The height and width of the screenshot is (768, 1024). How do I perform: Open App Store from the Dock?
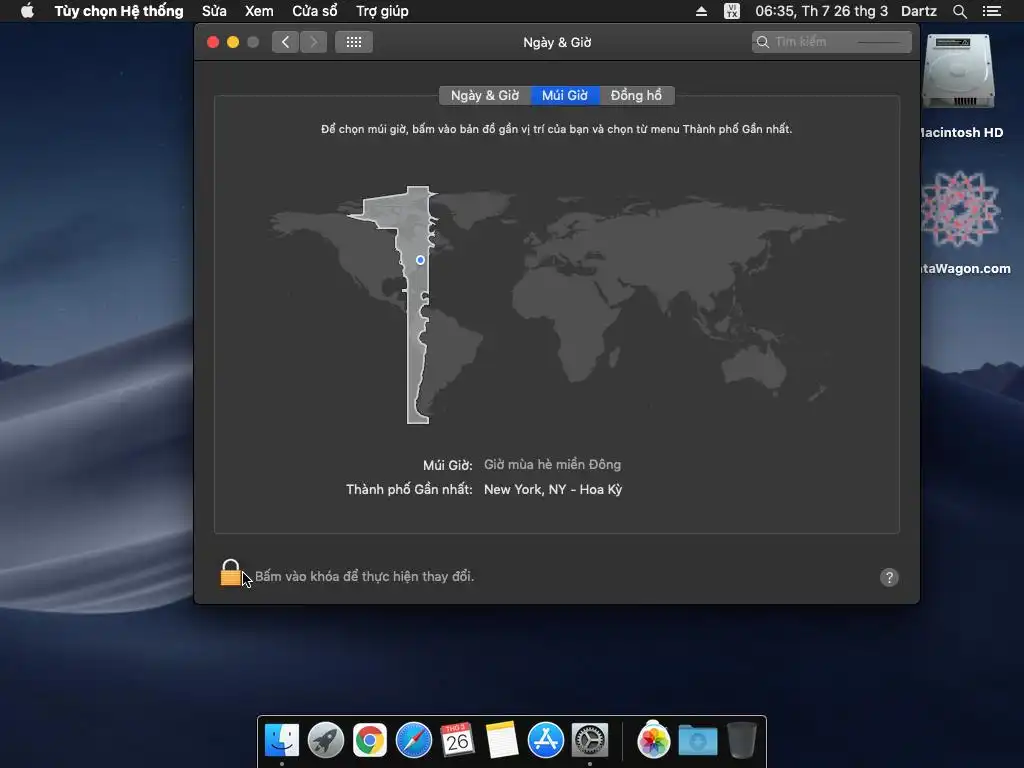[x=546, y=741]
